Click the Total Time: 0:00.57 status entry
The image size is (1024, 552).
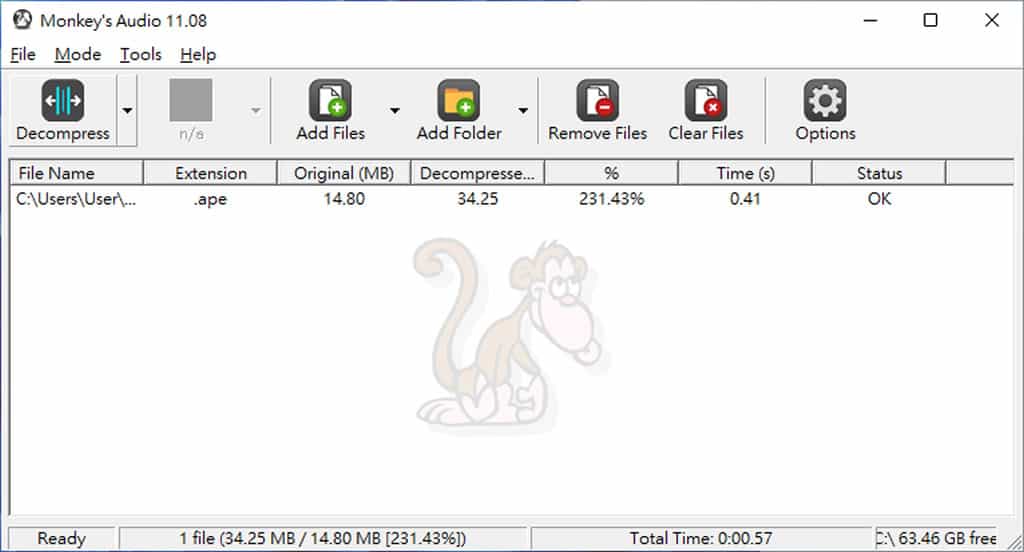(x=701, y=538)
